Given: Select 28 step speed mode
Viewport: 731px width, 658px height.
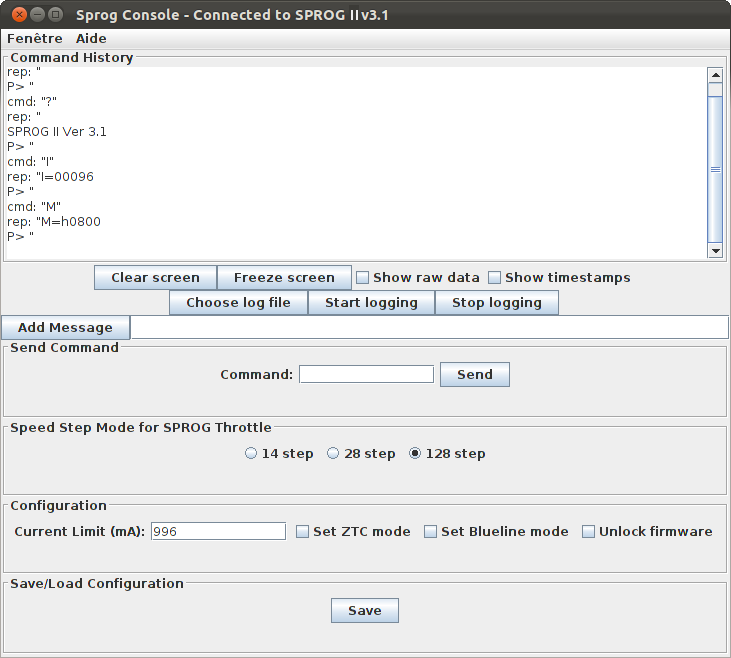Looking at the screenshot, I should (x=333, y=453).
